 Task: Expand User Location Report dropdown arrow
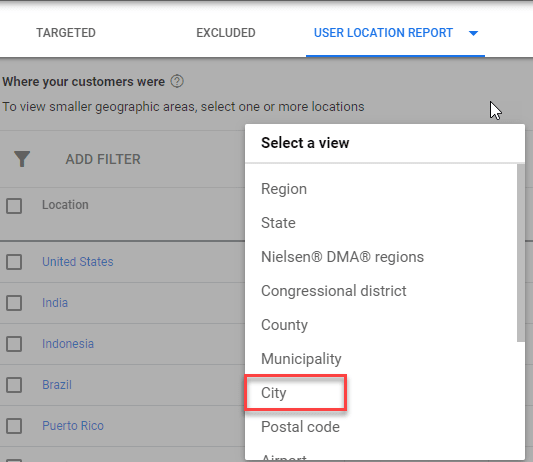(473, 33)
